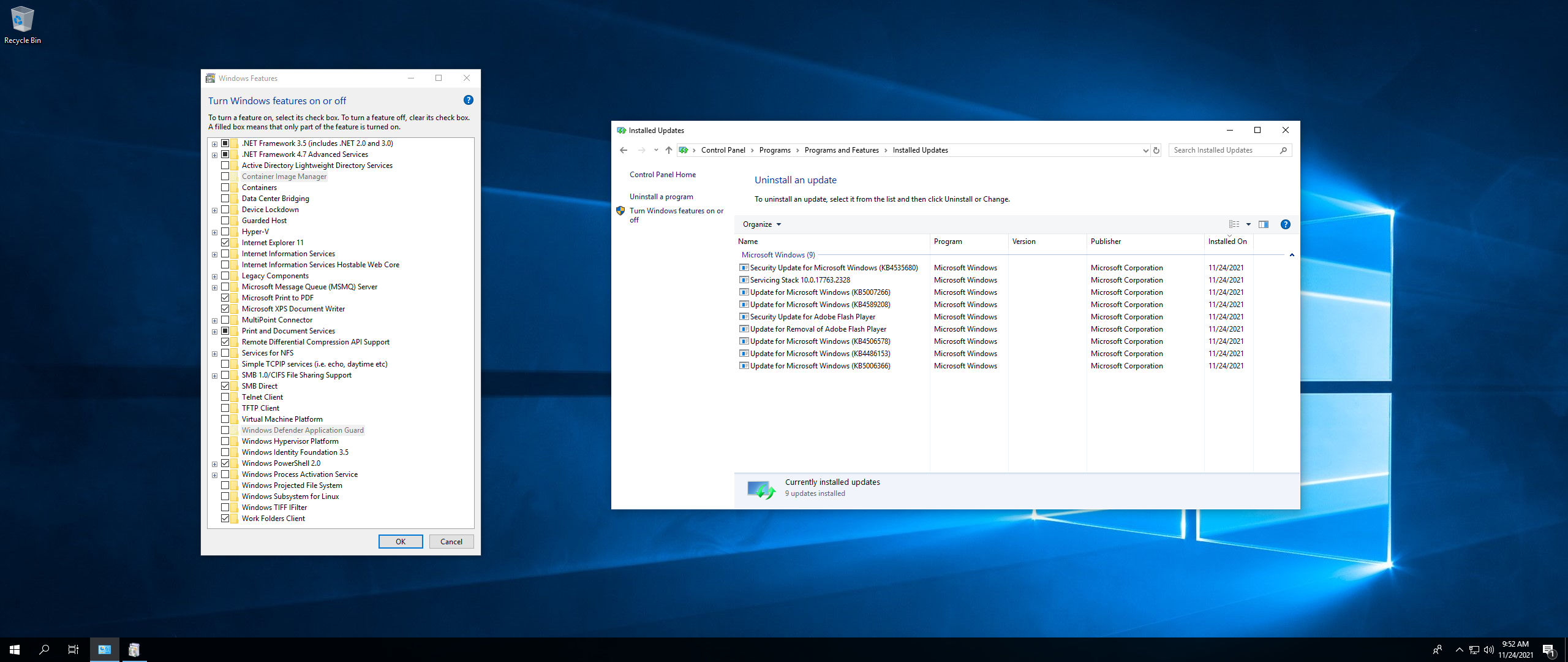Click the shield icon next to Turn Windows features

tap(620, 211)
